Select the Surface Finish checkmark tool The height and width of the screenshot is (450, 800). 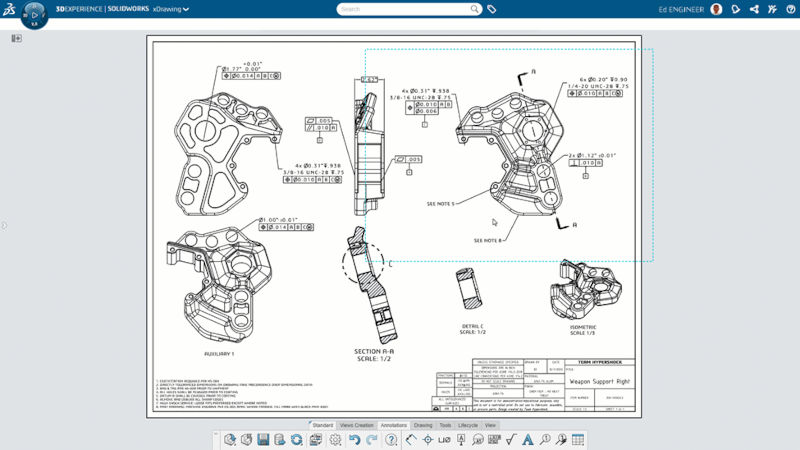click(x=511, y=440)
